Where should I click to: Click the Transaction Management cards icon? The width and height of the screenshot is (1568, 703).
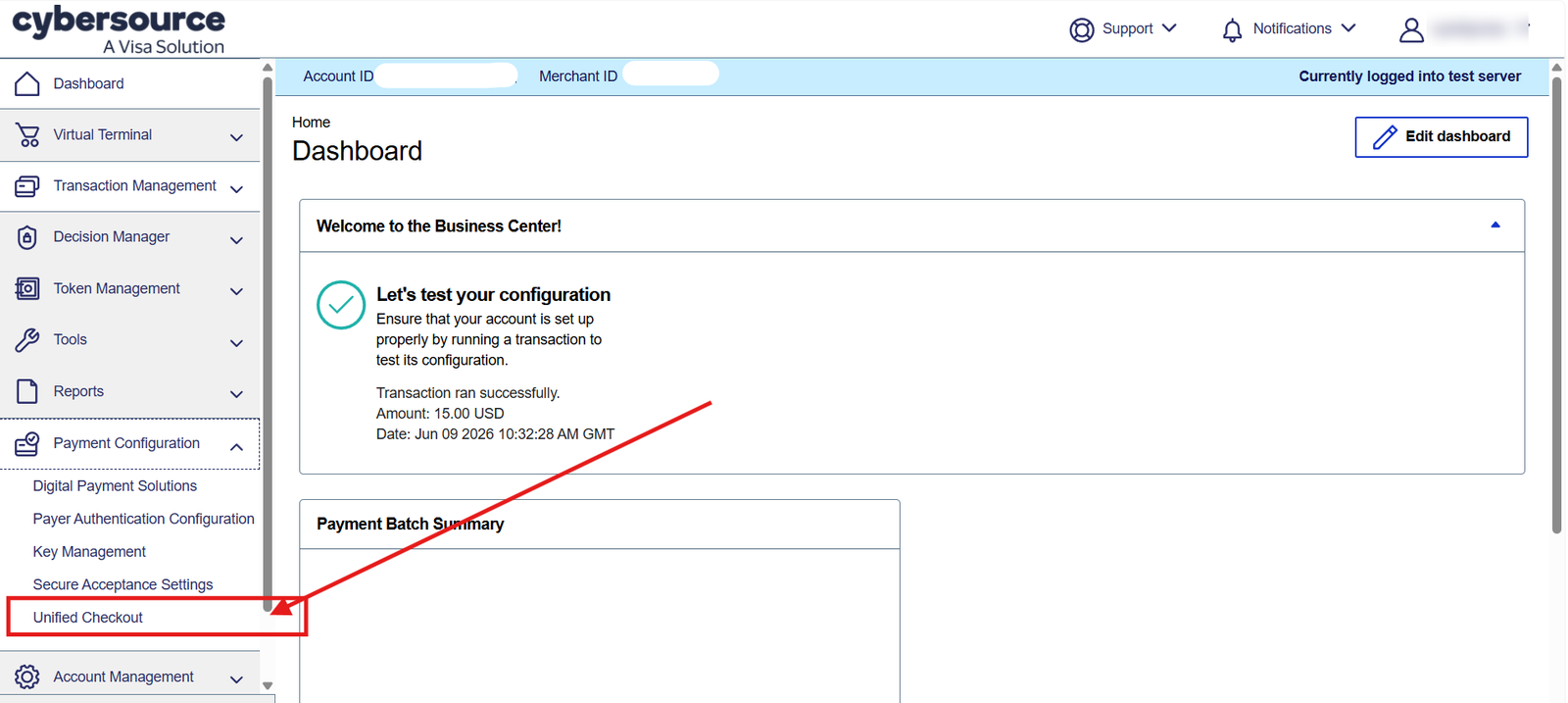pyautogui.click(x=27, y=186)
